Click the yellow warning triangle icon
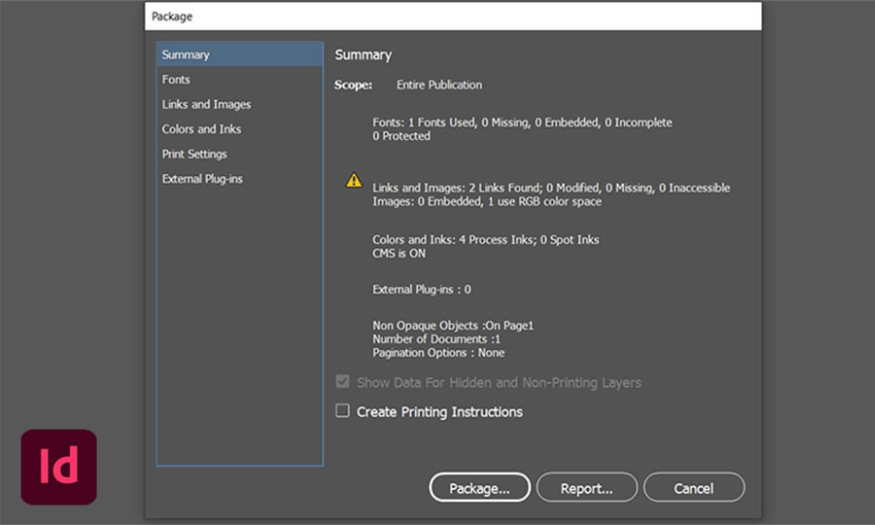Viewport: 875px width, 525px height. tap(354, 180)
